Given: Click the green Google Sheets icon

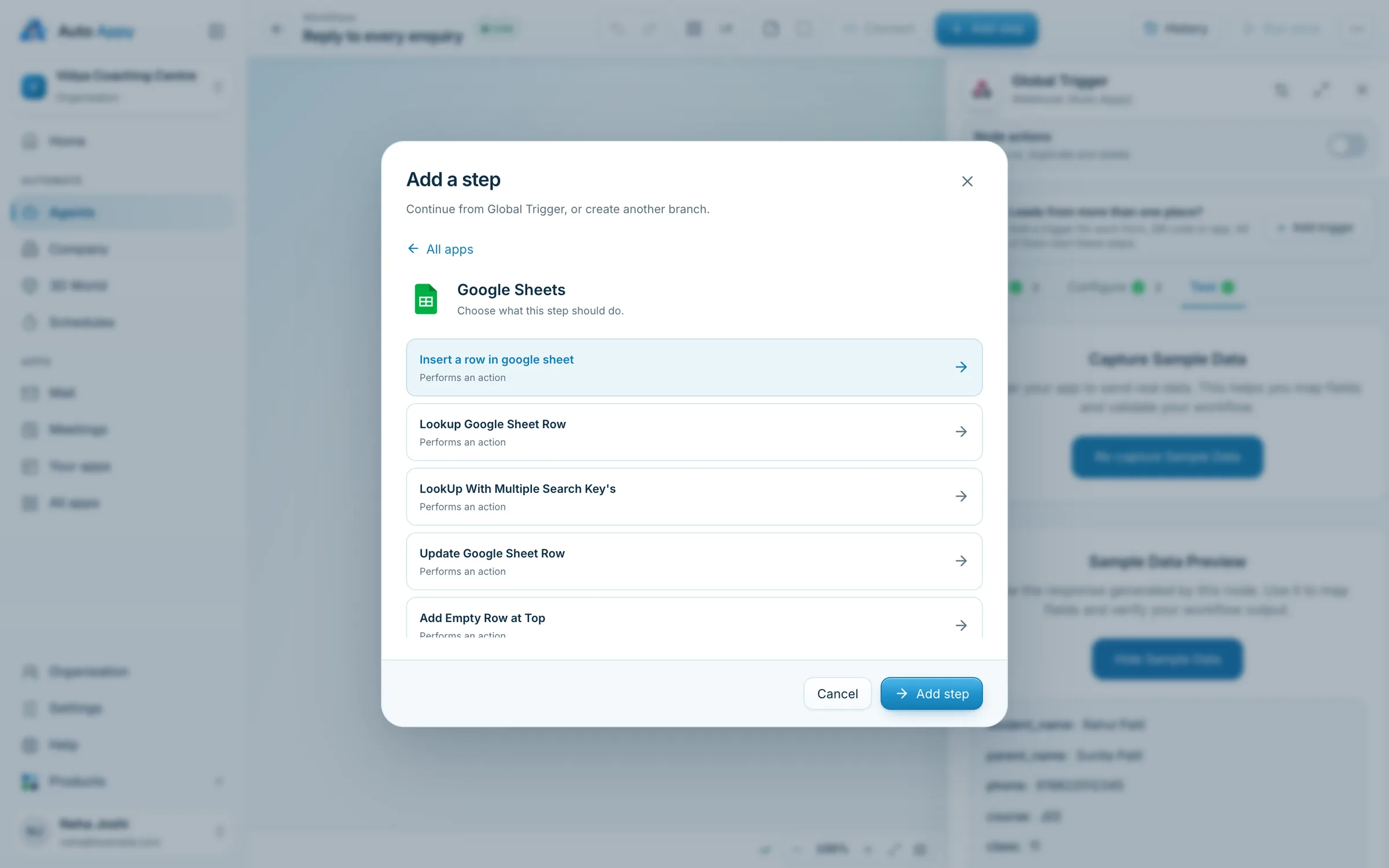Looking at the screenshot, I should click(426, 299).
